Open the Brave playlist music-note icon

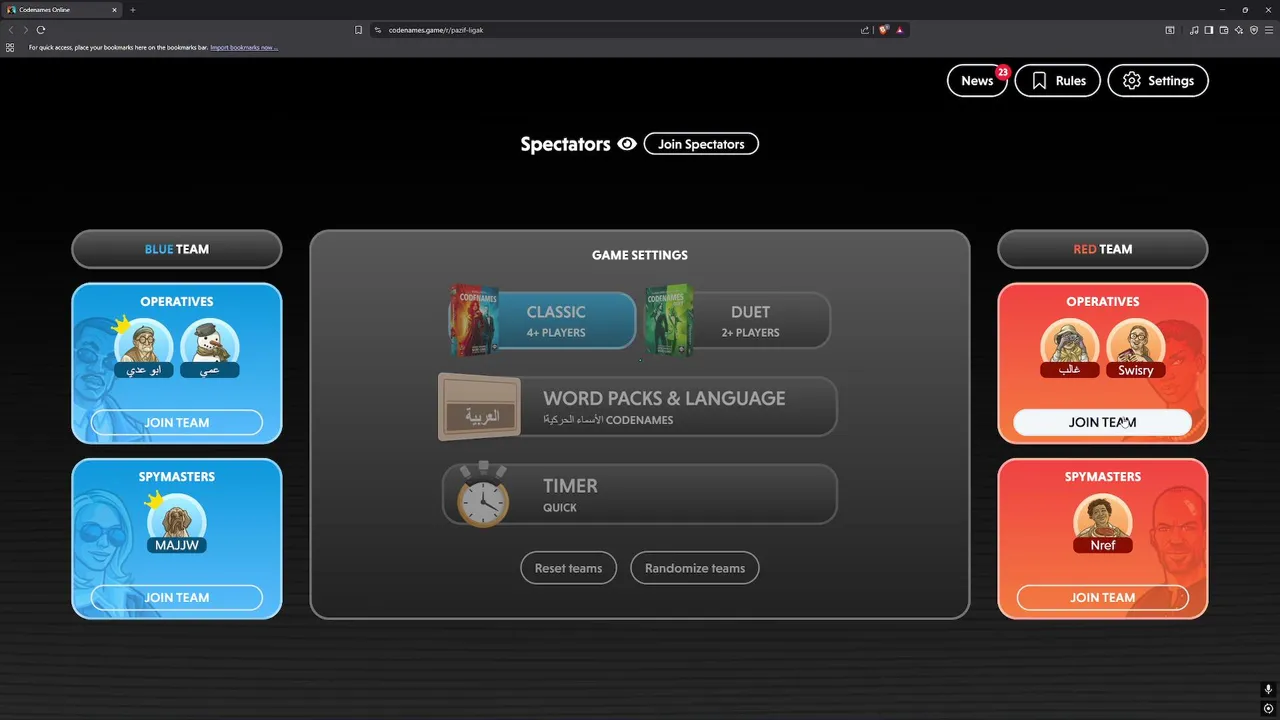pos(1194,30)
